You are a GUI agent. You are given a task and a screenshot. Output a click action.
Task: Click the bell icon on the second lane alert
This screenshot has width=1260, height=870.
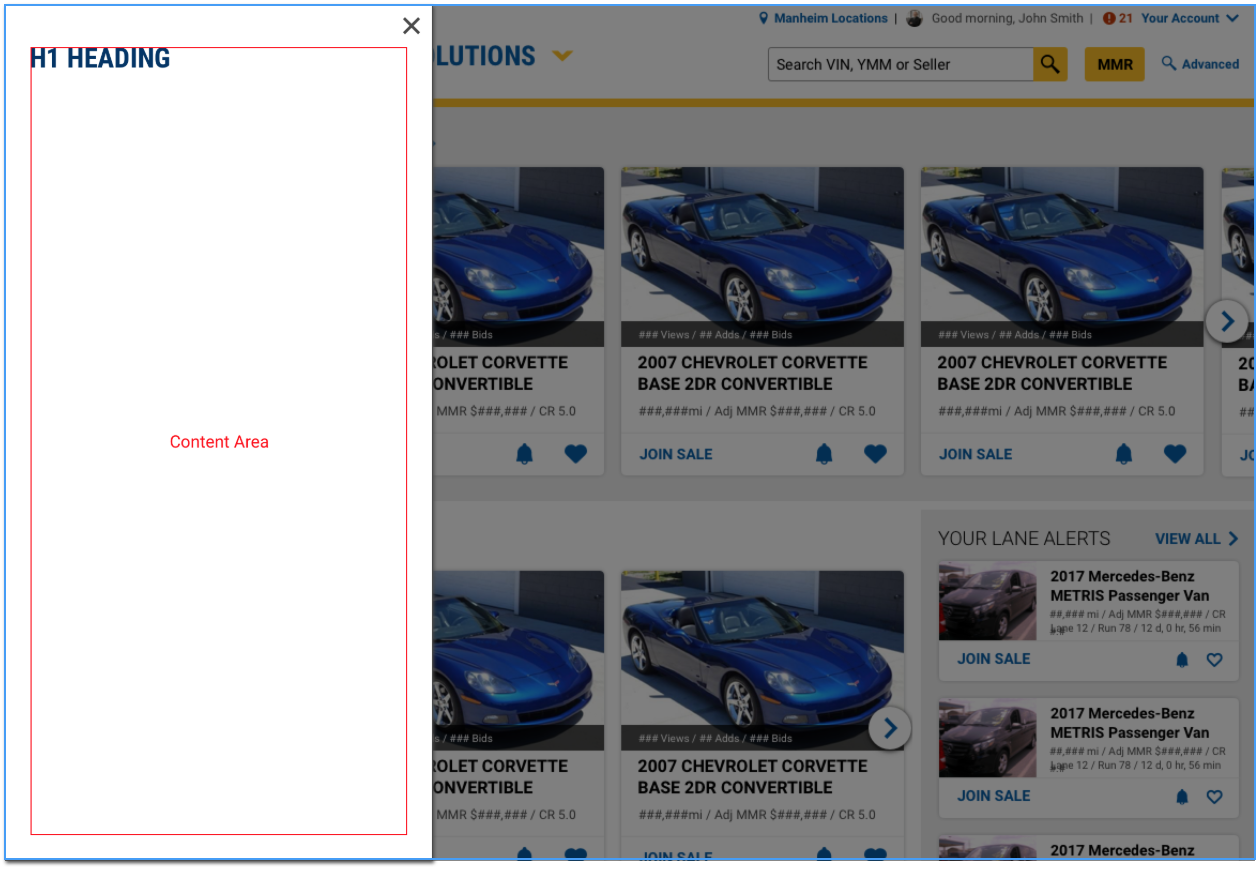tap(1182, 797)
